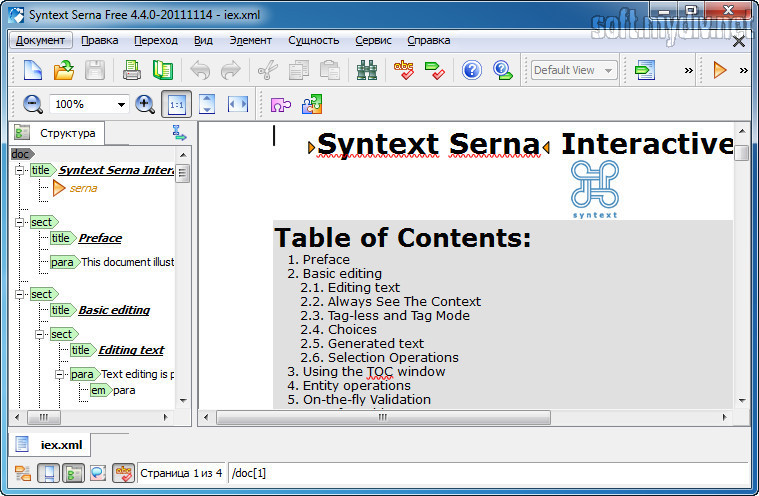Select the Preface title in the structure tree
This screenshot has width=759, height=496.
point(100,238)
